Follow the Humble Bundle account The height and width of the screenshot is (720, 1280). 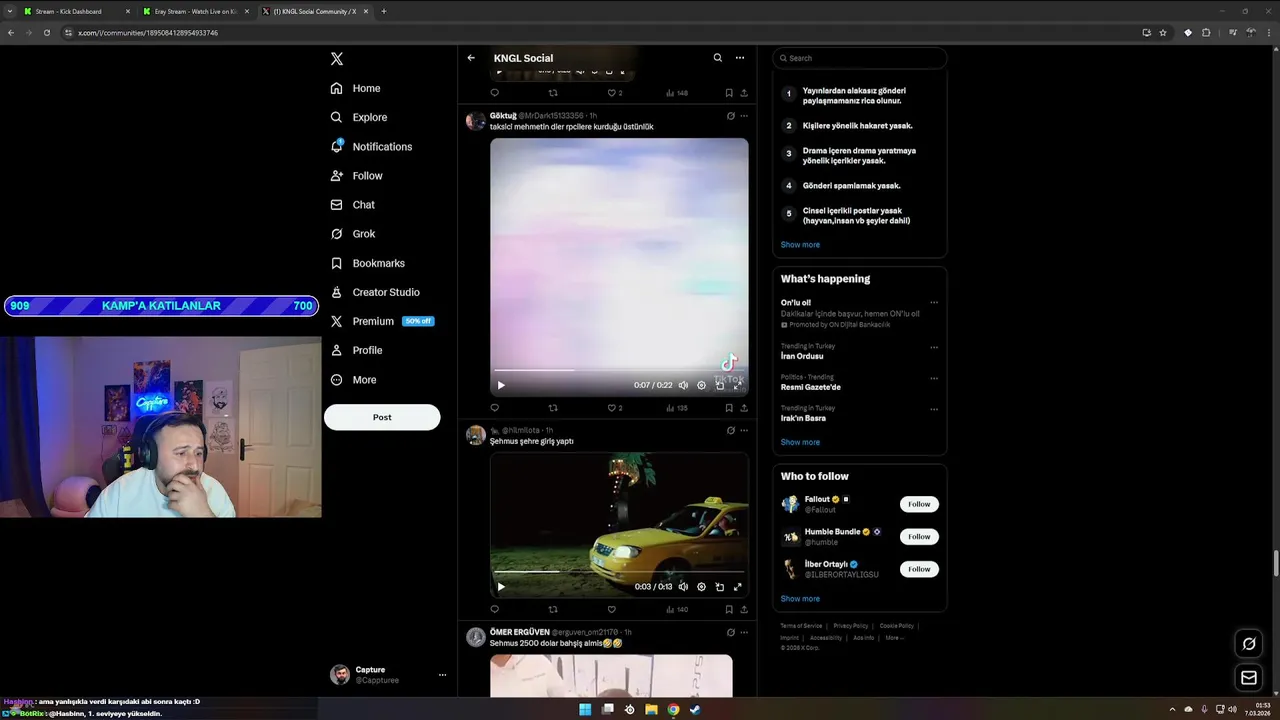(x=919, y=536)
